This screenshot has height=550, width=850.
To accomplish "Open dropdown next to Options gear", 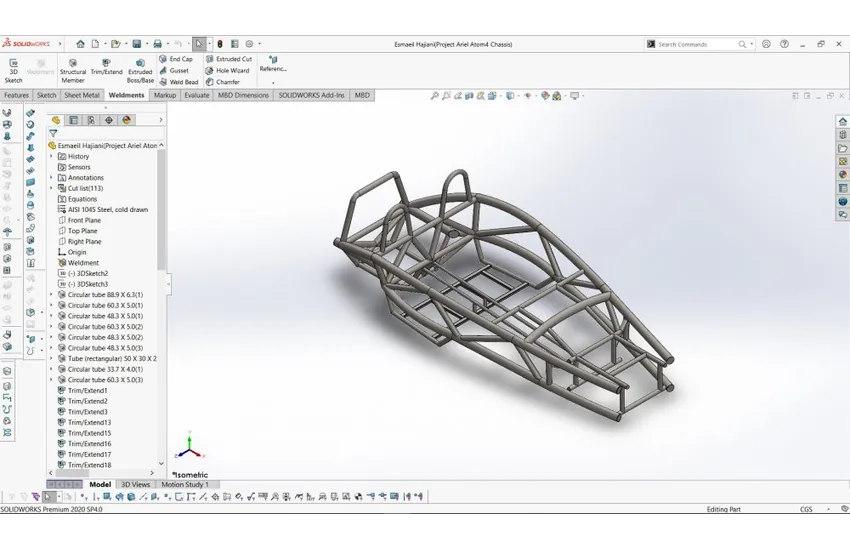I will click(259, 44).
